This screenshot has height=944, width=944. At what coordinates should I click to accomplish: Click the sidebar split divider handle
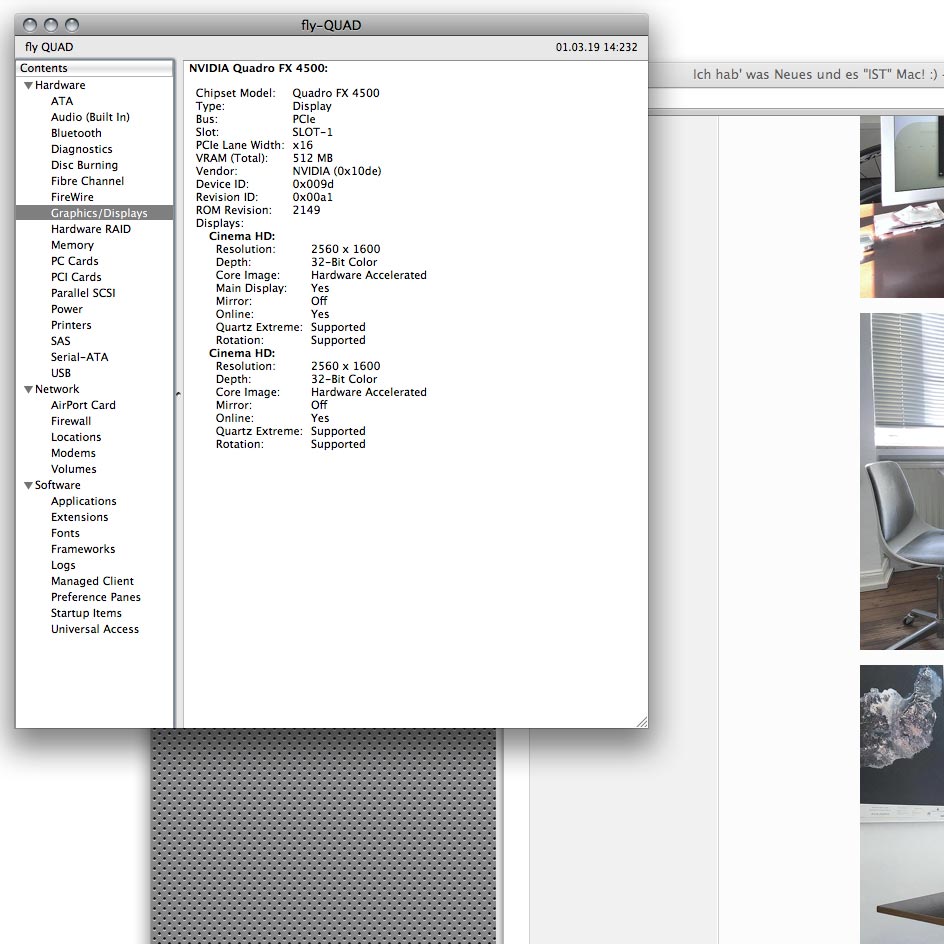178,394
